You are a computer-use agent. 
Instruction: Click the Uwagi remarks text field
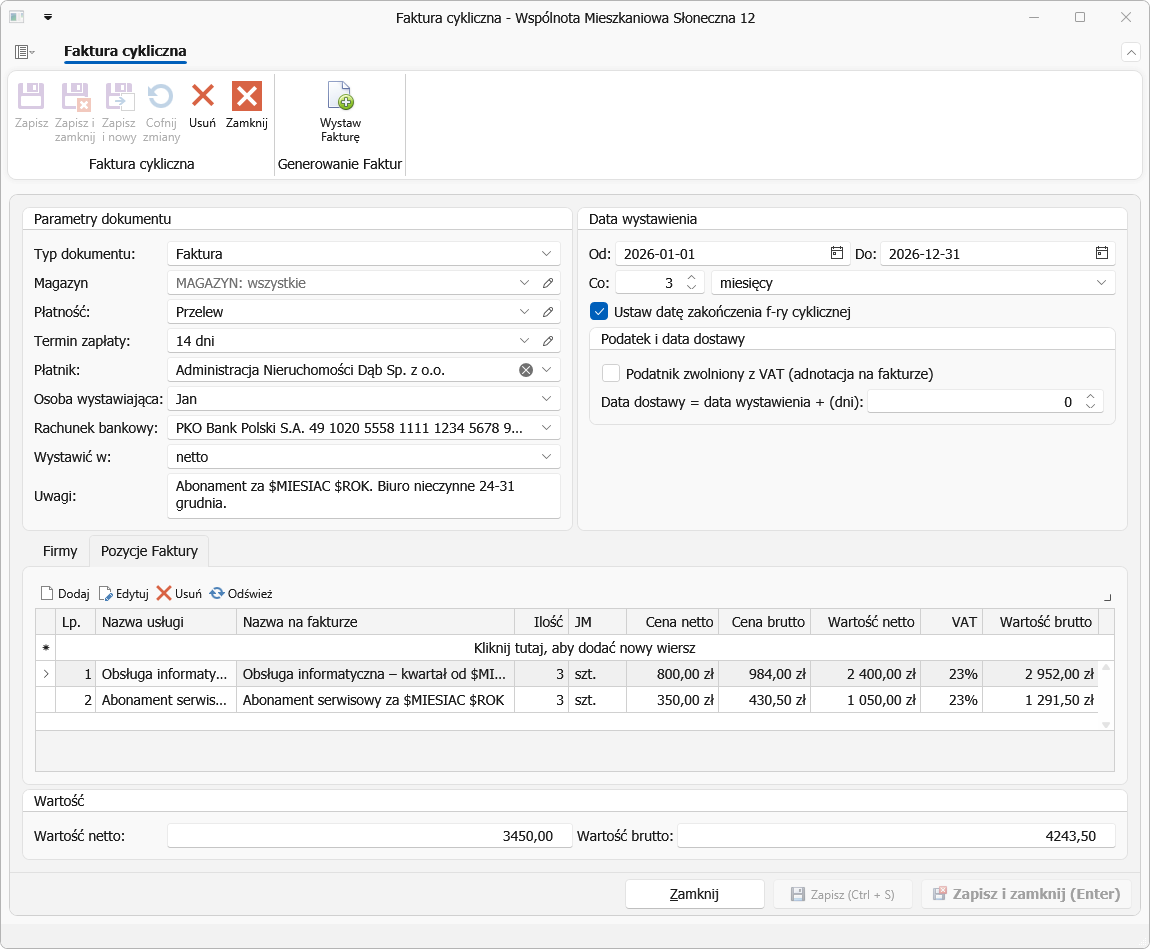click(364, 496)
